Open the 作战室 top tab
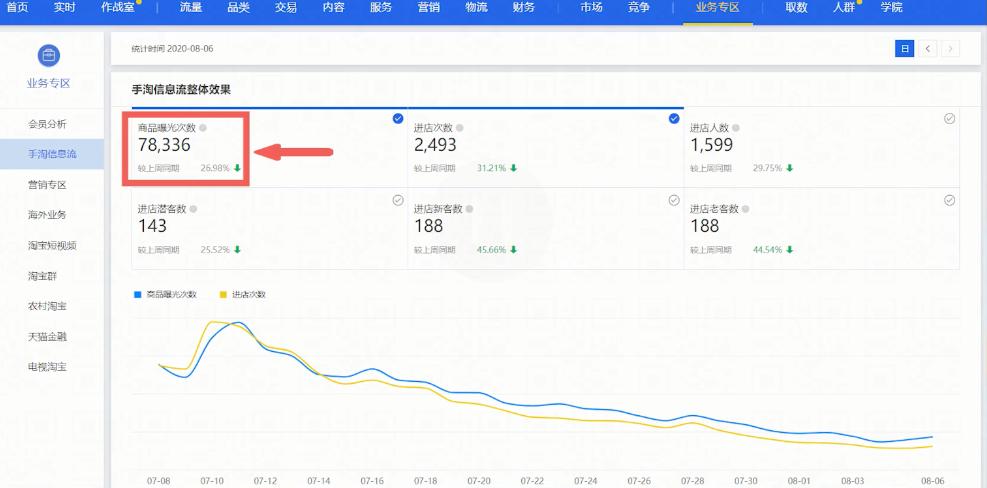This screenshot has width=987, height=488. 118,8
